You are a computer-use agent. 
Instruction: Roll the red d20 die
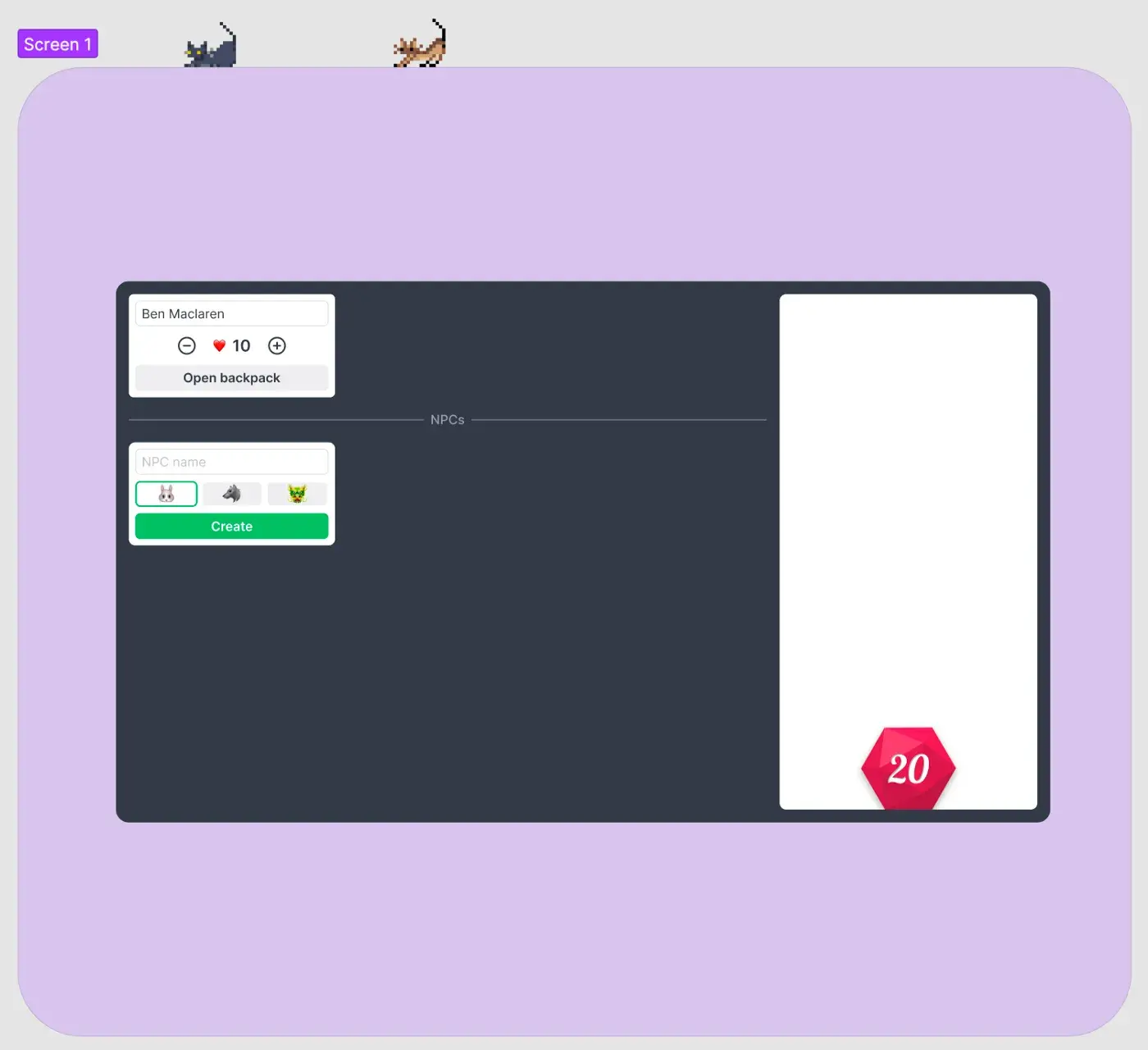[x=909, y=768]
